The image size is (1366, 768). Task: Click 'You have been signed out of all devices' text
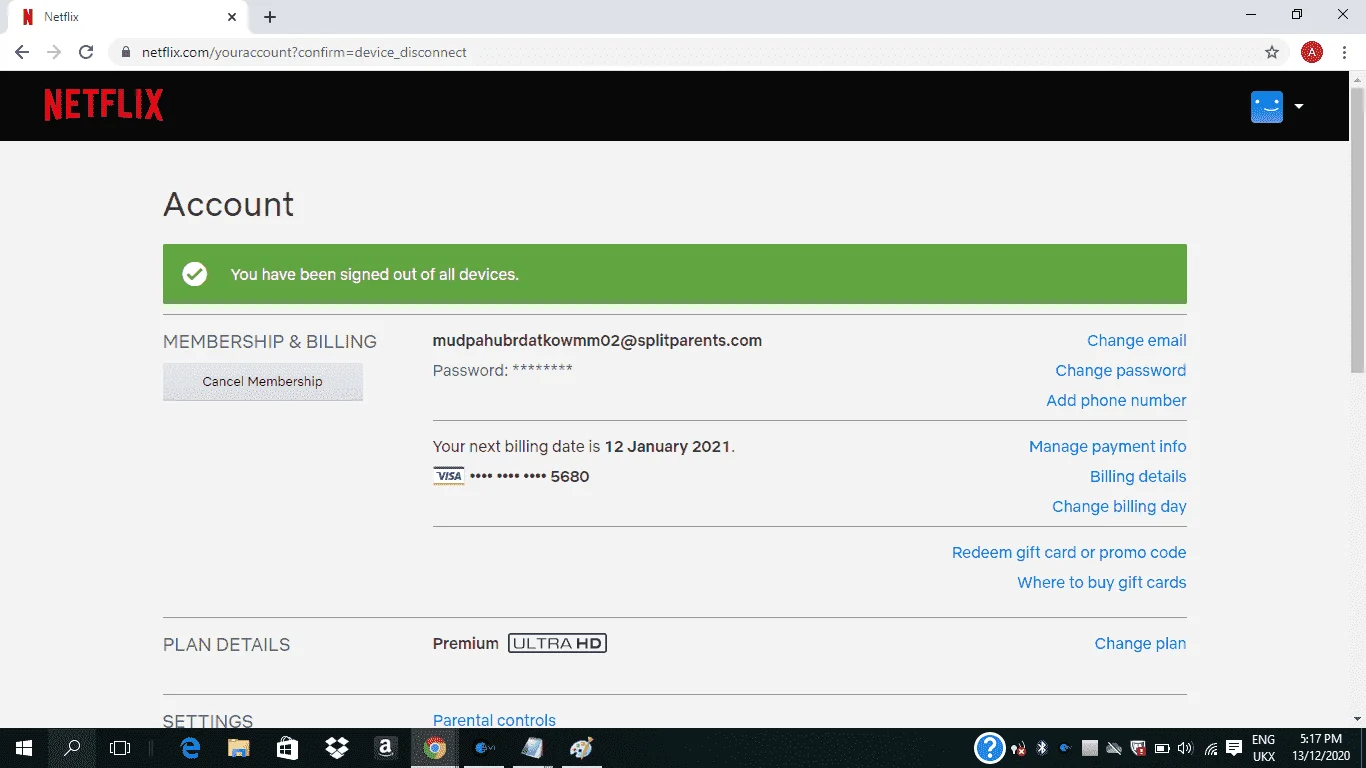point(374,274)
